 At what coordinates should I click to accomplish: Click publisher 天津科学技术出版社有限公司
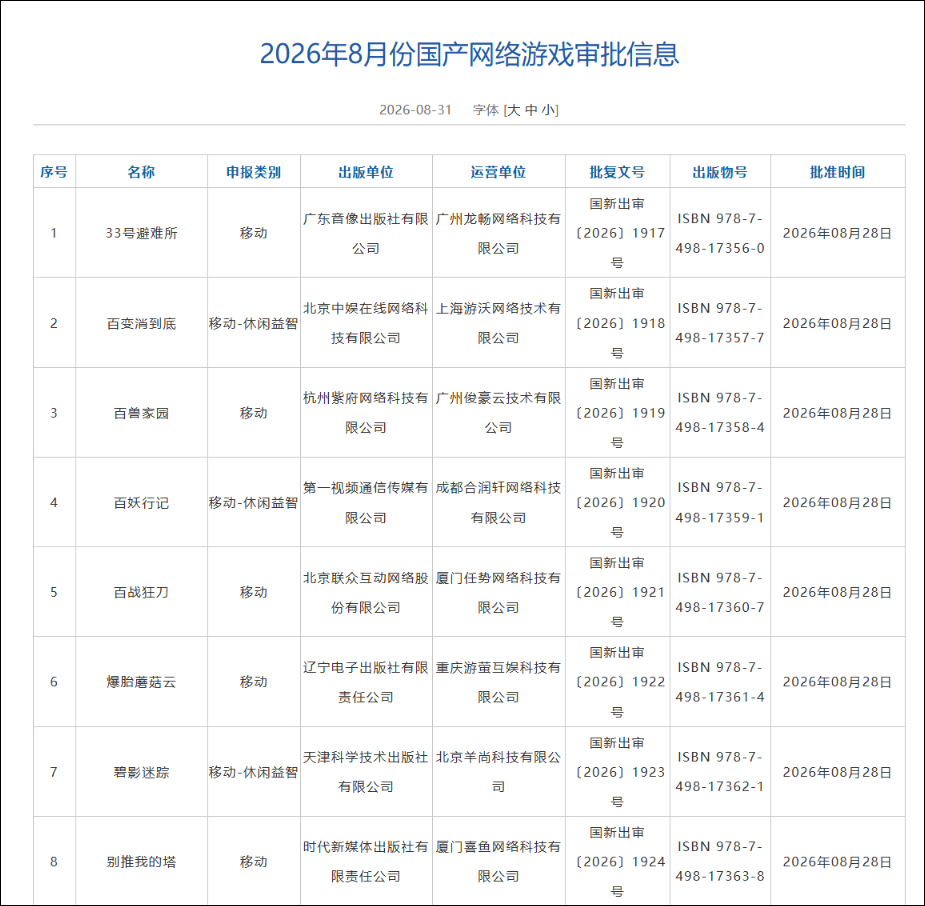point(366,772)
